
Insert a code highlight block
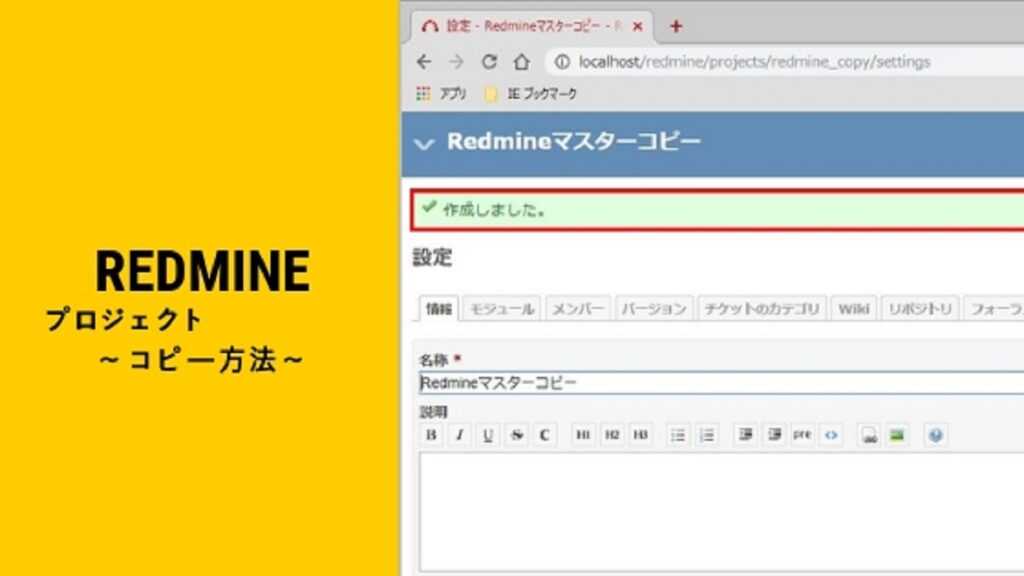(x=831, y=435)
